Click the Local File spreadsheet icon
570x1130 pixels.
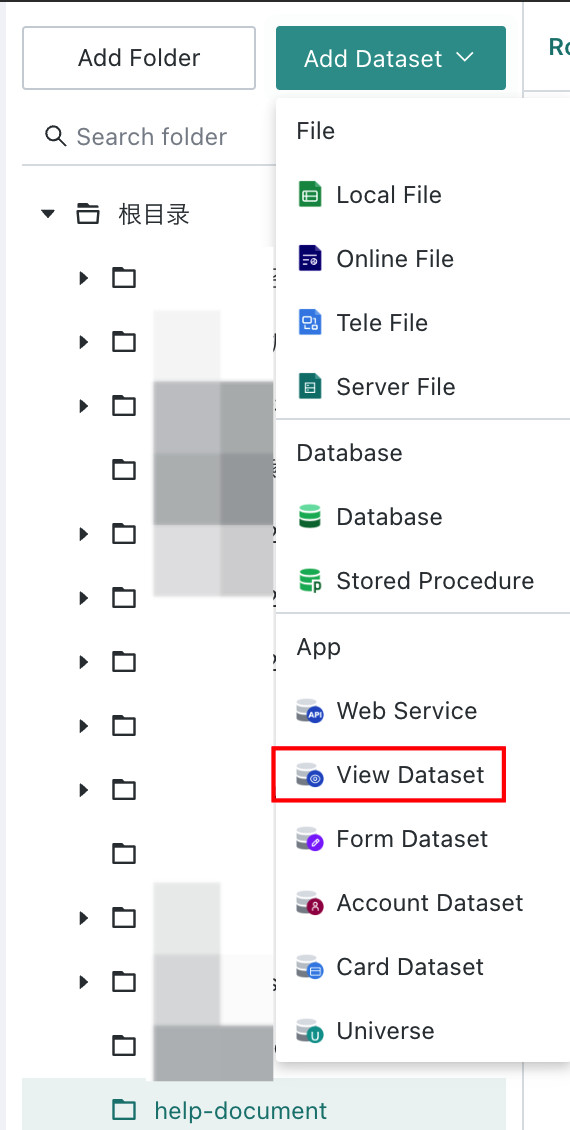point(310,195)
